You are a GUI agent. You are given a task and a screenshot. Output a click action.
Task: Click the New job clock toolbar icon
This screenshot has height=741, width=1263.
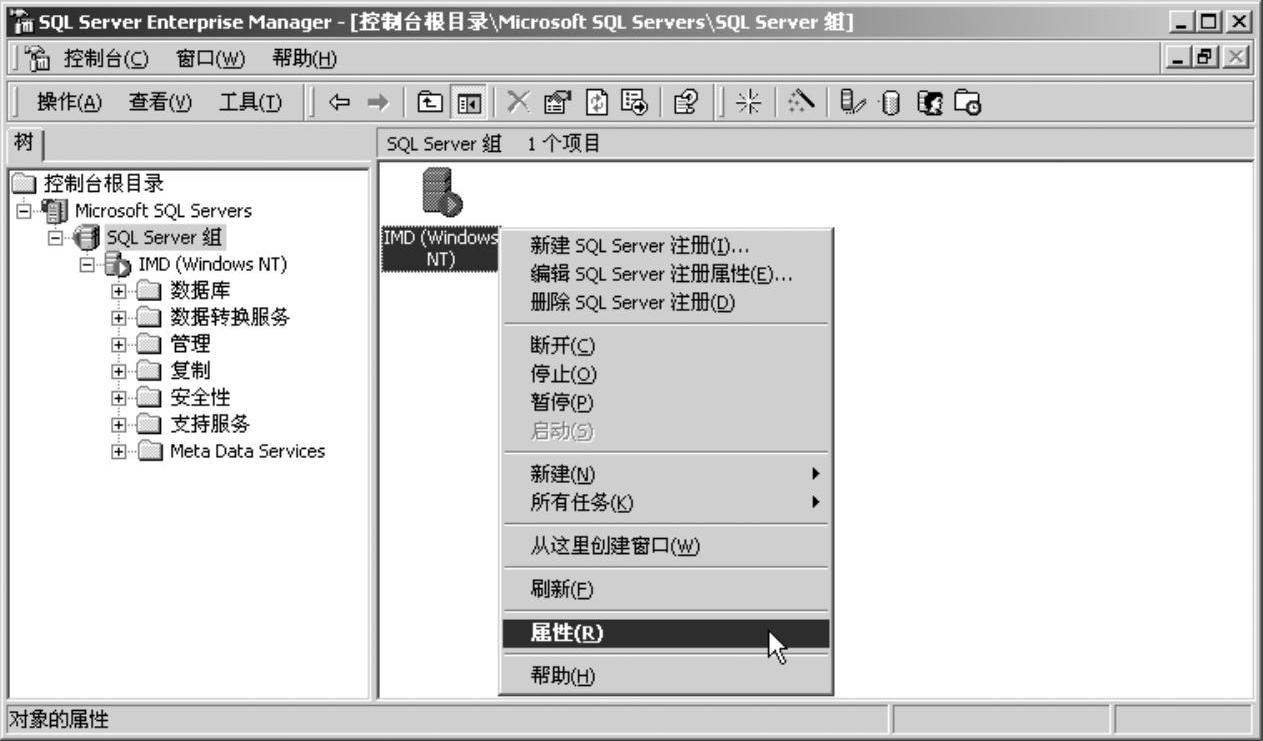point(968,102)
